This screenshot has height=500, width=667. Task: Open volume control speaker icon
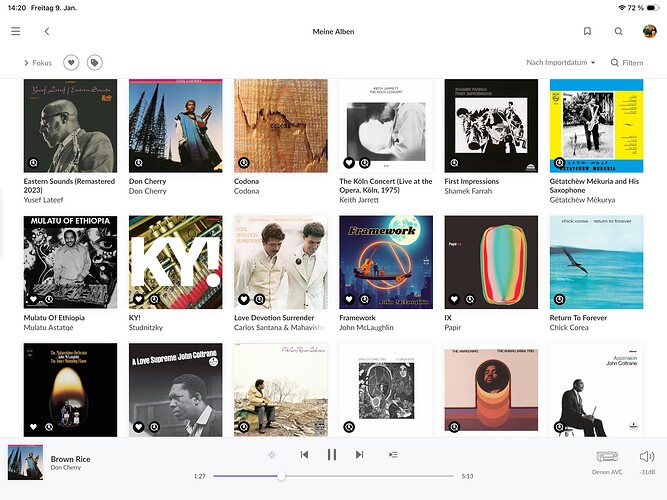(646, 456)
